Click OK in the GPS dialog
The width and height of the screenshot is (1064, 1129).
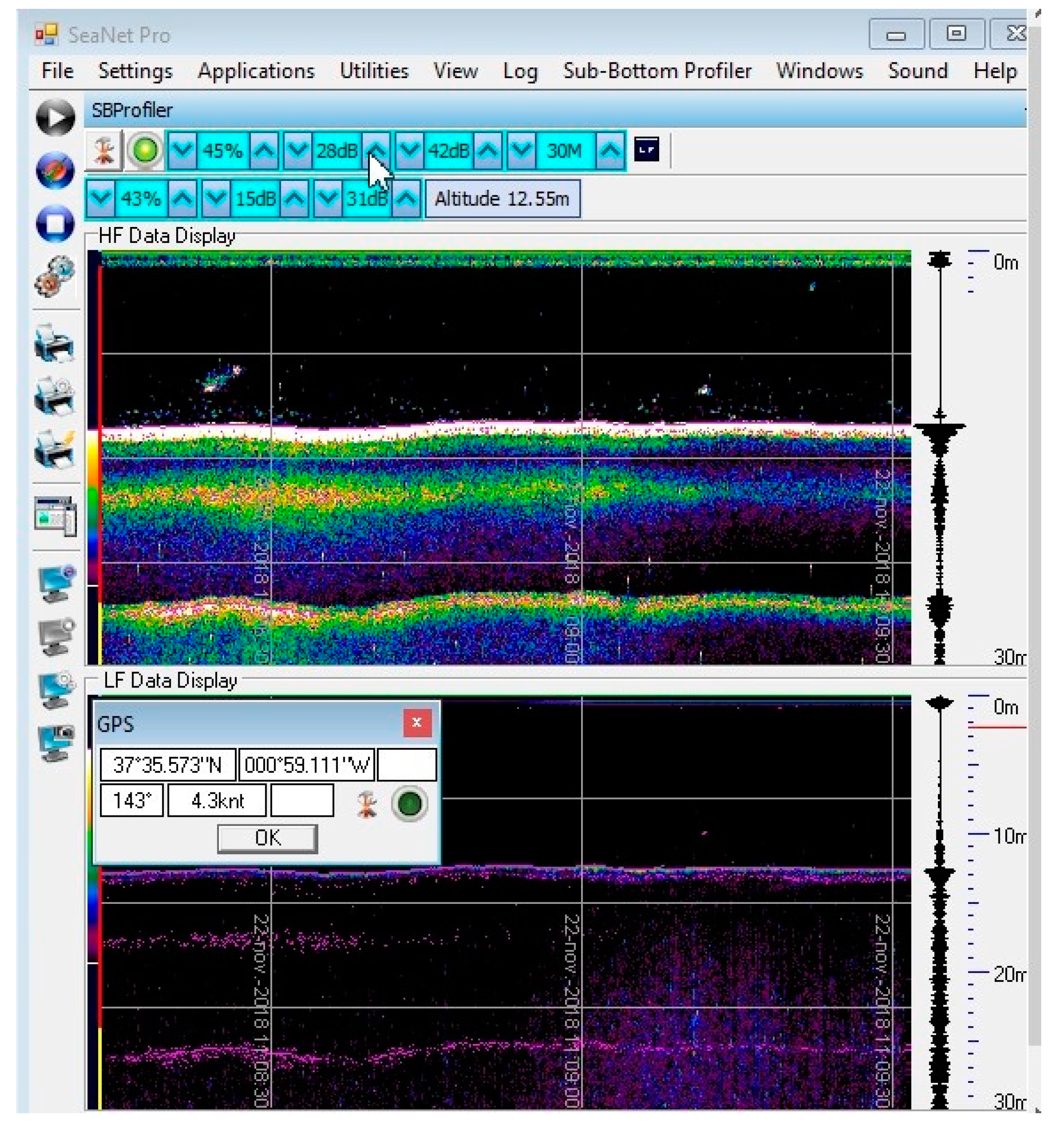[267, 838]
